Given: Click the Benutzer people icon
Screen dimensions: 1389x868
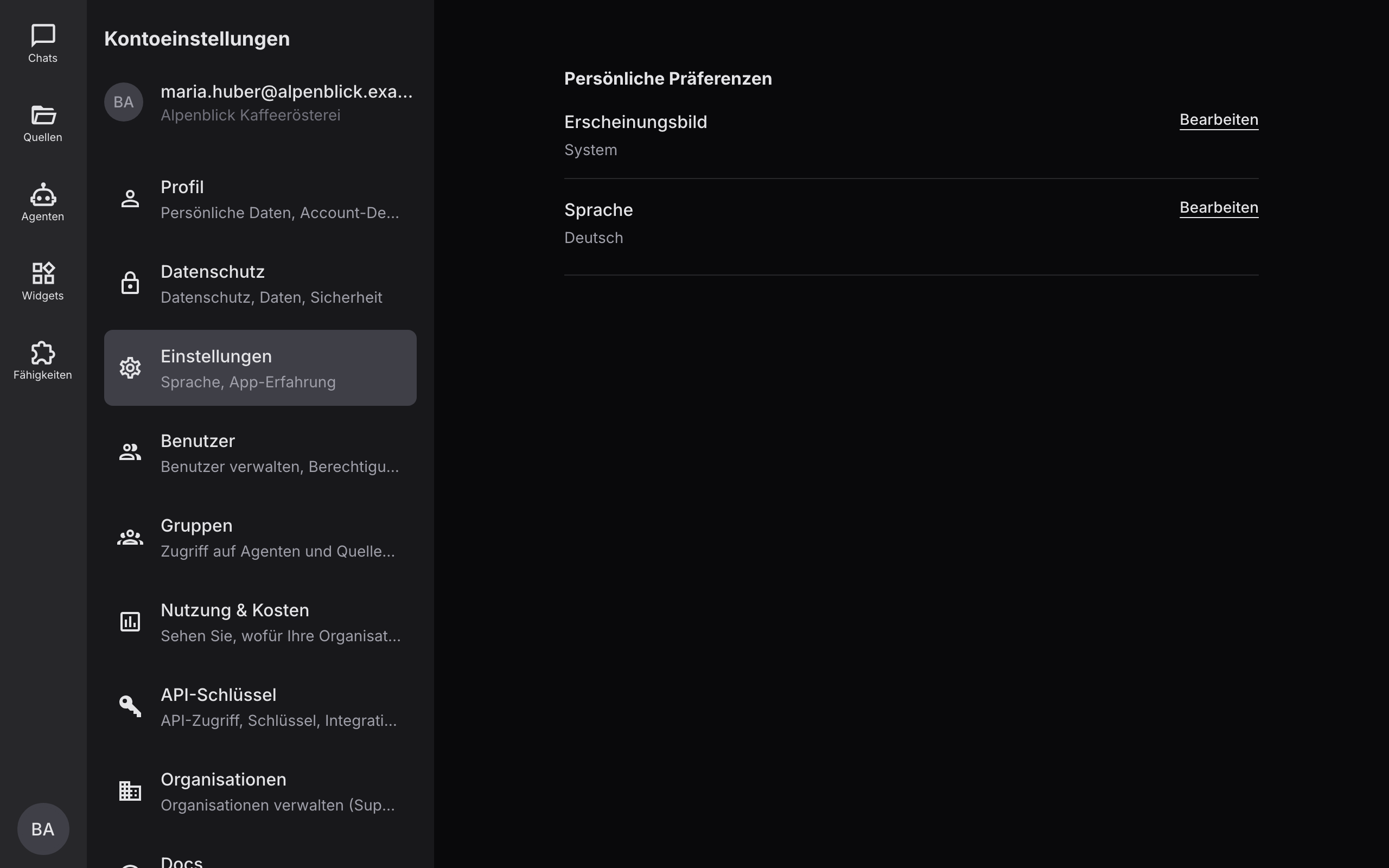Looking at the screenshot, I should 130,452.
